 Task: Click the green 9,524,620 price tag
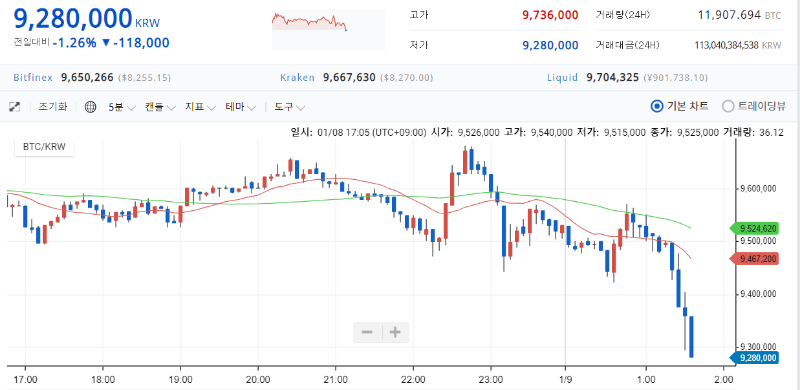click(754, 228)
